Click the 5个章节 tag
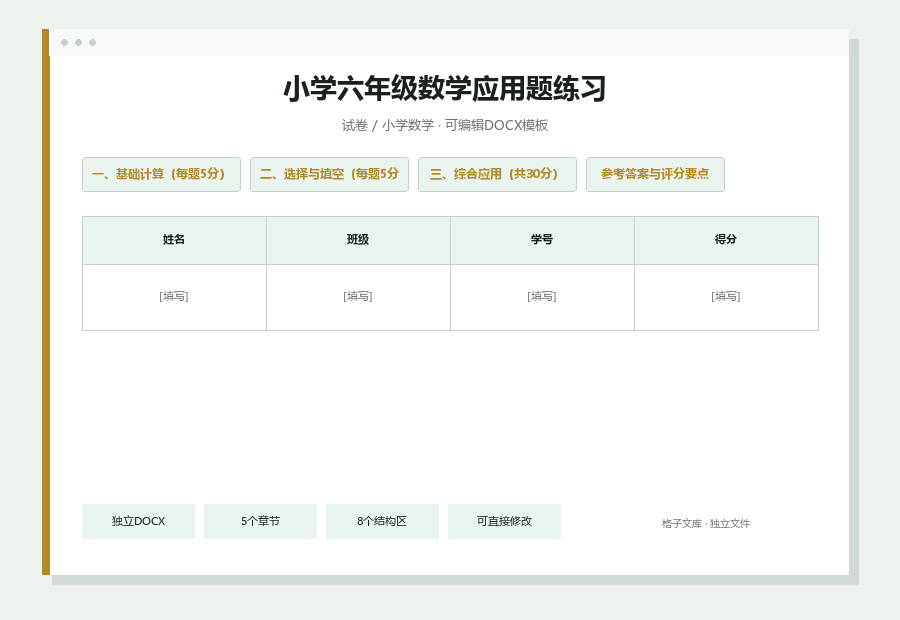The image size is (900, 620). (260, 521)
